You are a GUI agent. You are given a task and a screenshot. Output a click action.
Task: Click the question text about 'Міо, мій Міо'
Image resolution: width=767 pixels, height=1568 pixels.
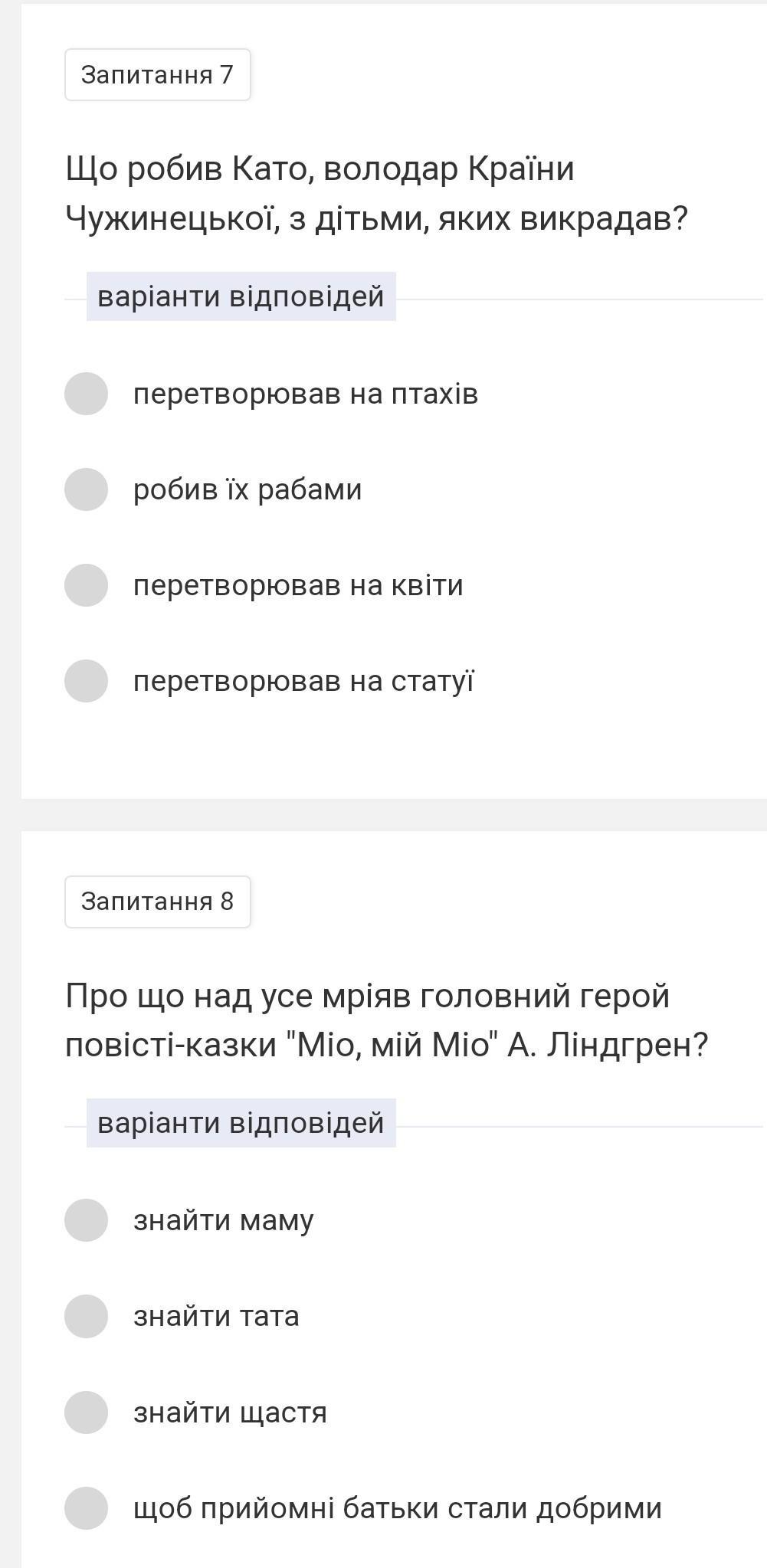point(386,1020)
